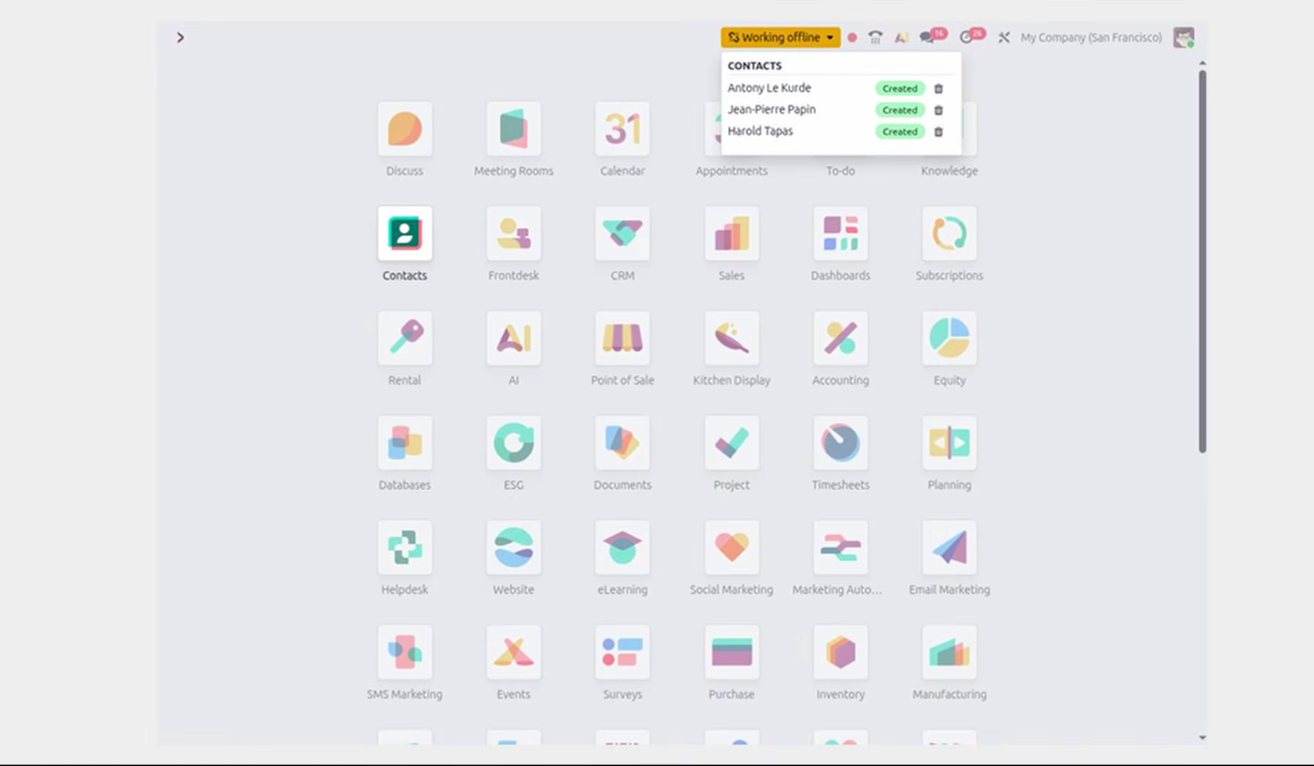
Task: Open the Rental app
Action: 405,338
